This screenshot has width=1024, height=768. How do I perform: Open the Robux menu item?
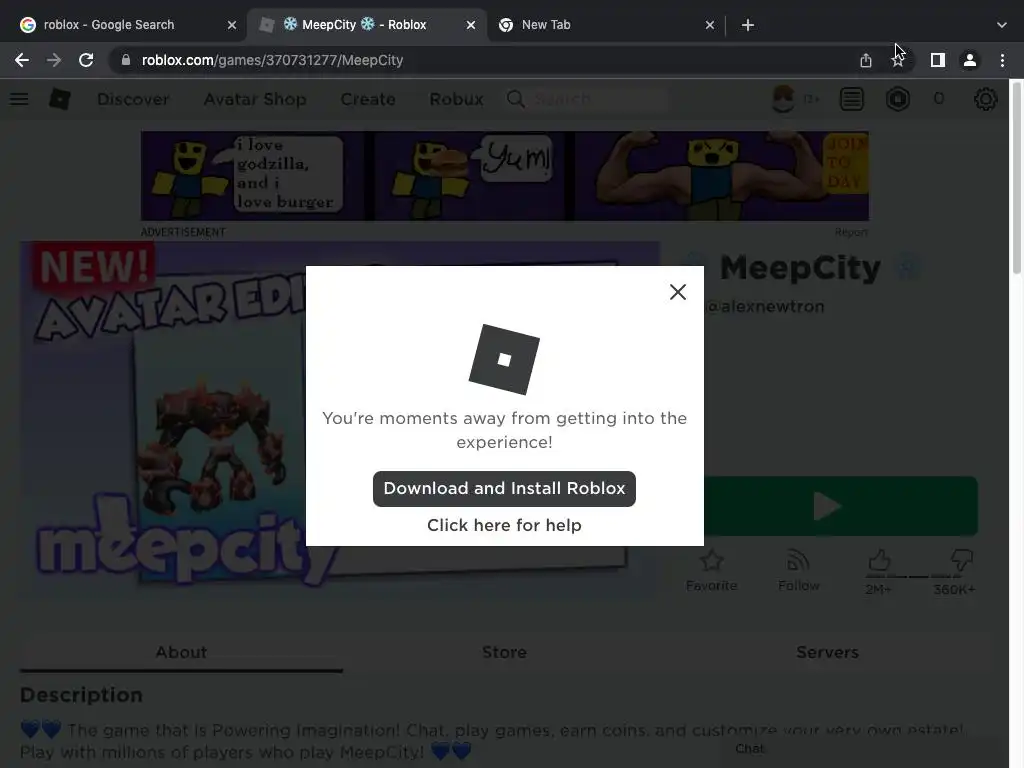456,99
